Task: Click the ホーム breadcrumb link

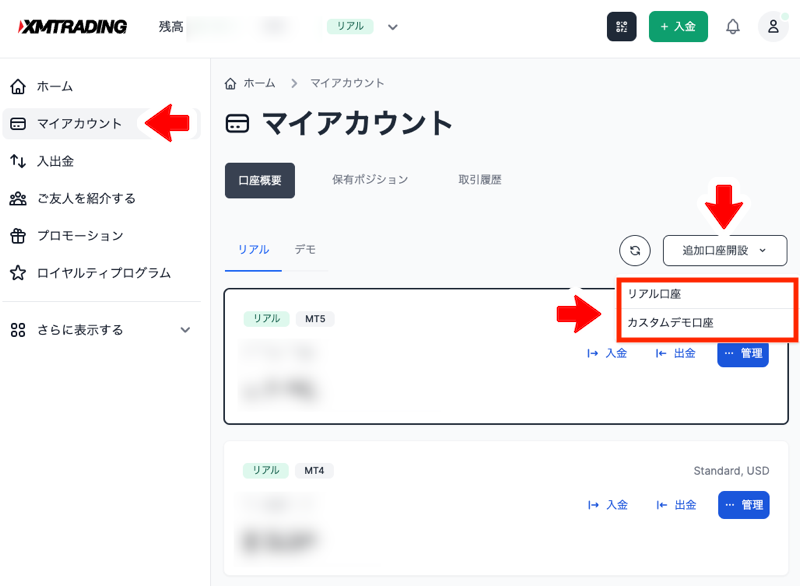Action: [x=259, y=83]
